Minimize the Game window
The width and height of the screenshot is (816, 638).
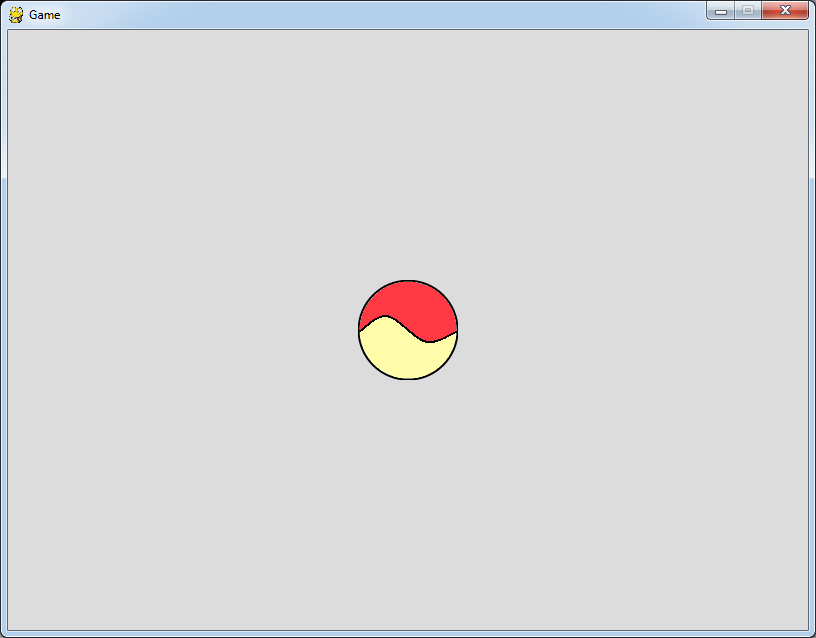pyautogui.click(x=721, y=10)
